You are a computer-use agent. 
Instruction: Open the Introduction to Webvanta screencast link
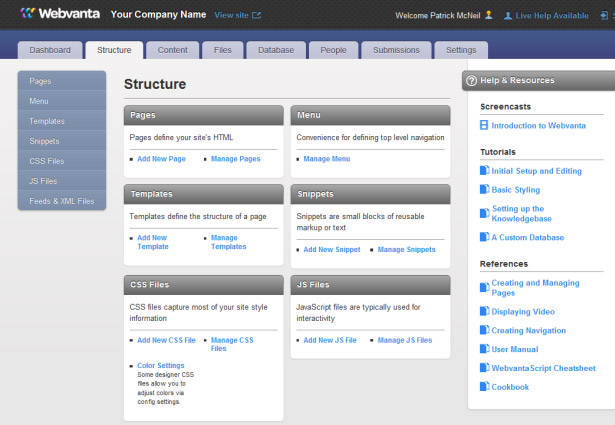point(539,125)
